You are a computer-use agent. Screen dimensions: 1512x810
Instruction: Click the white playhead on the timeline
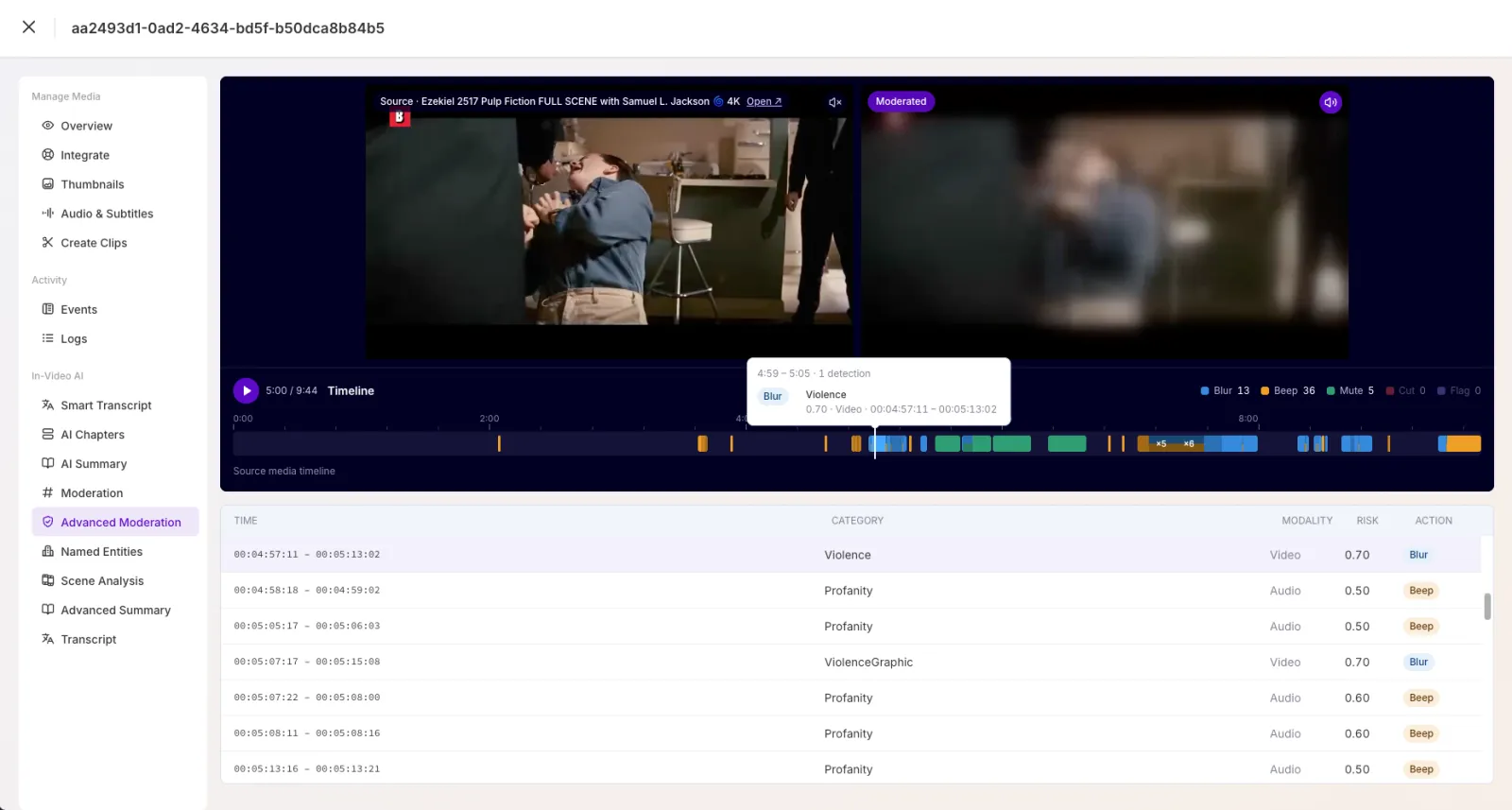pos(875,441)
